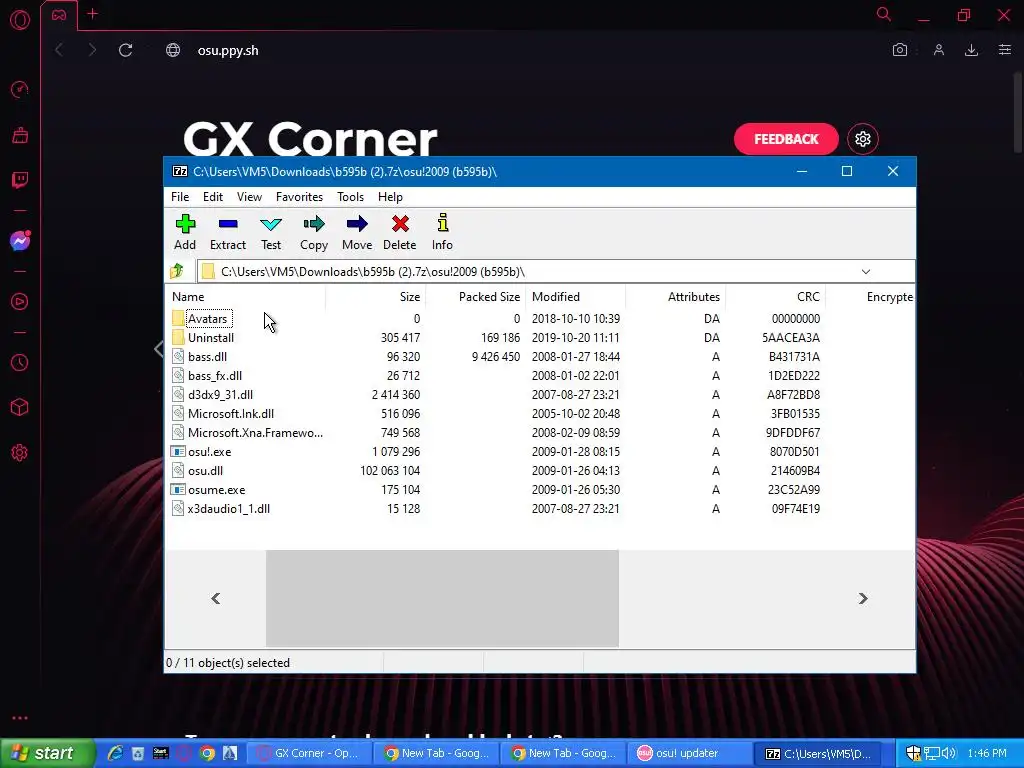1024x768 pixels.
Task: Open Opera Easy Setup icon
Action: [x=1004, y=50]
